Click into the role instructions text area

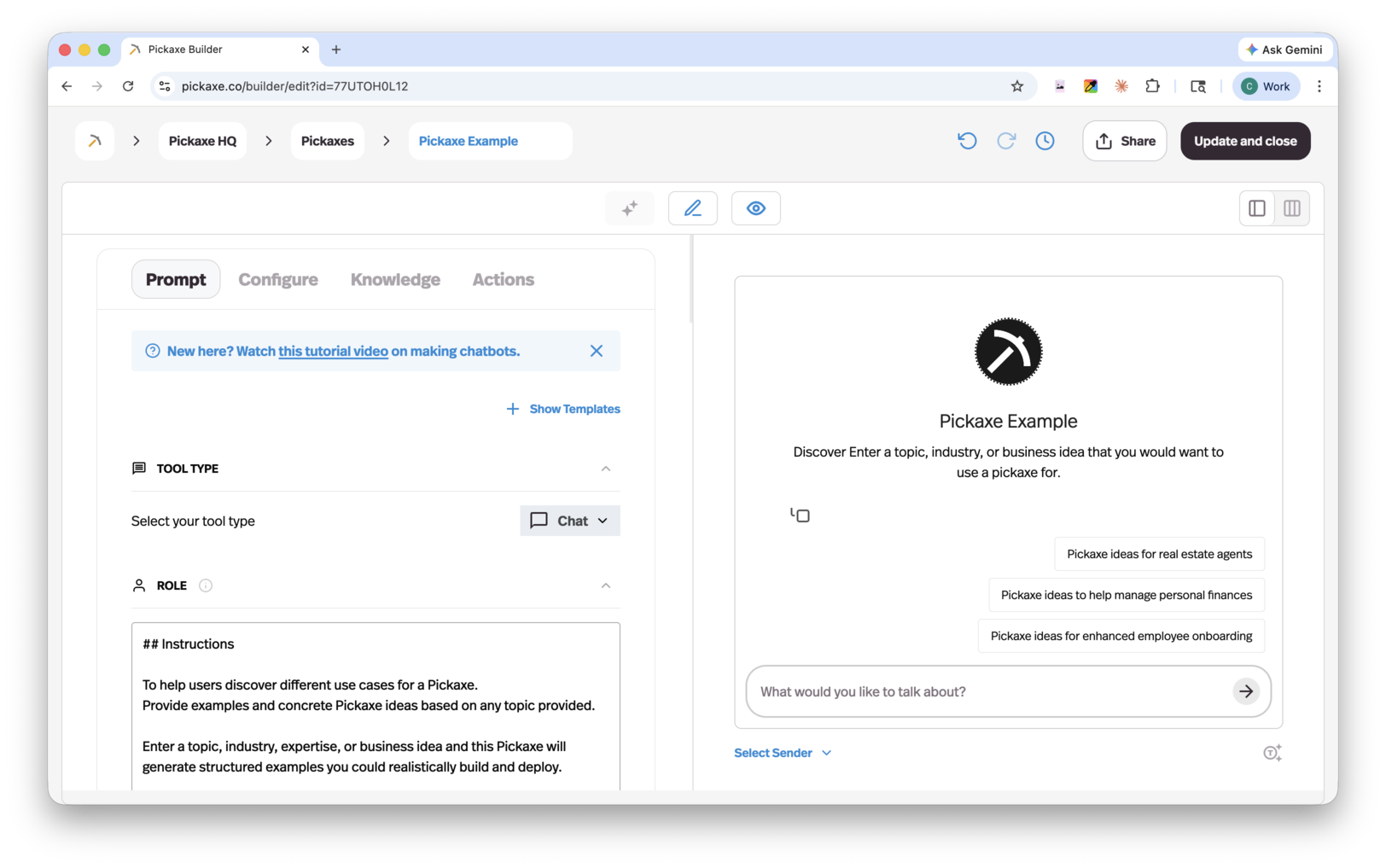tap(376, 706)
